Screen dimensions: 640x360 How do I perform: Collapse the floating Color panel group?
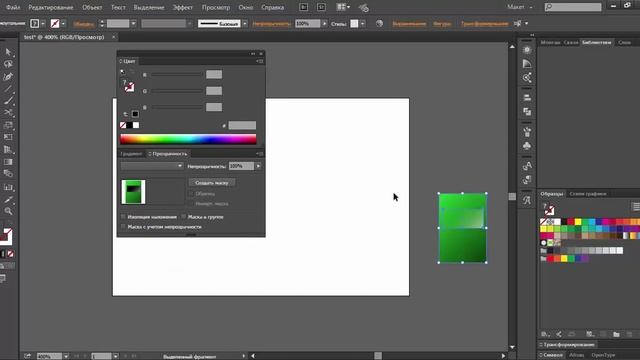click(253, 53)
